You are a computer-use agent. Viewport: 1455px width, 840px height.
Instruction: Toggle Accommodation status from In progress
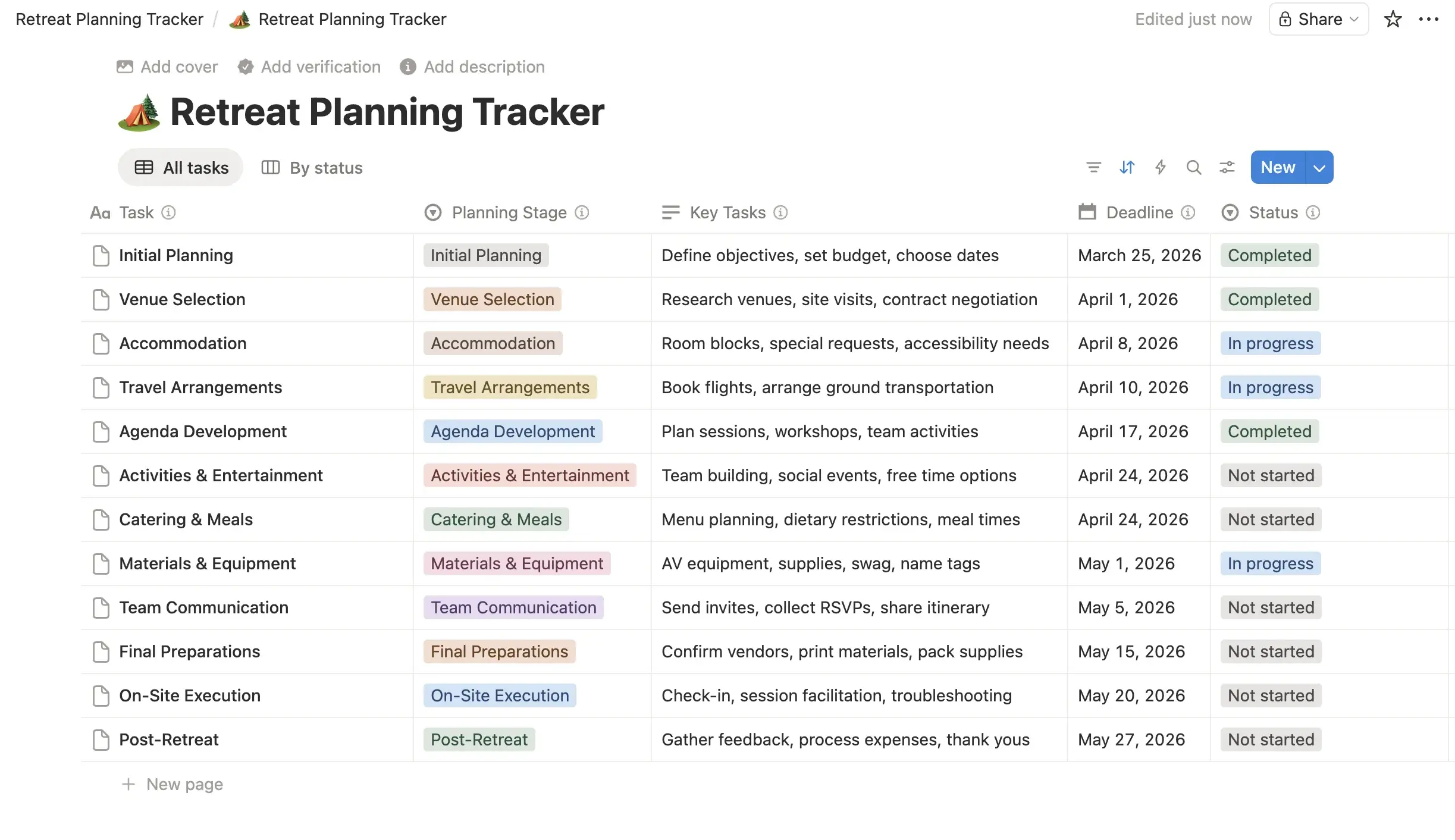[1269, 343]
